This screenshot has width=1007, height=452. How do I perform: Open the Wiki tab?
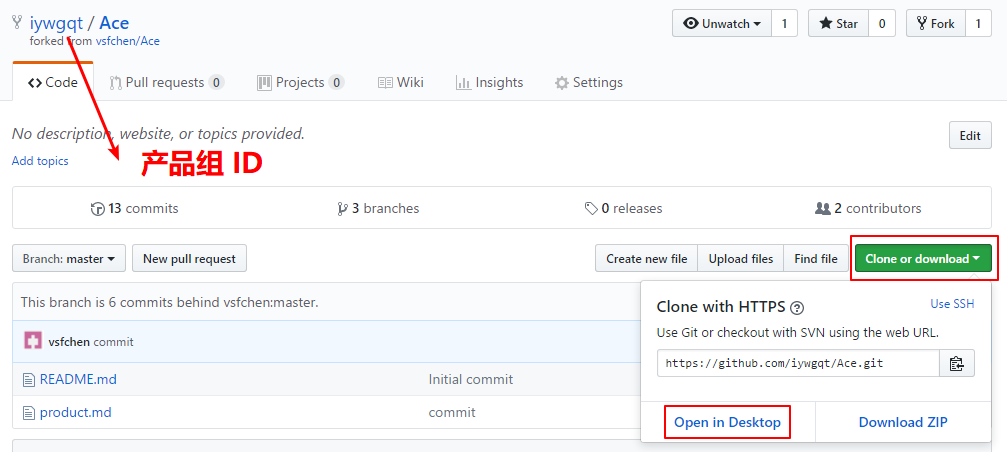pyautogui.click(x=401, y=83)
